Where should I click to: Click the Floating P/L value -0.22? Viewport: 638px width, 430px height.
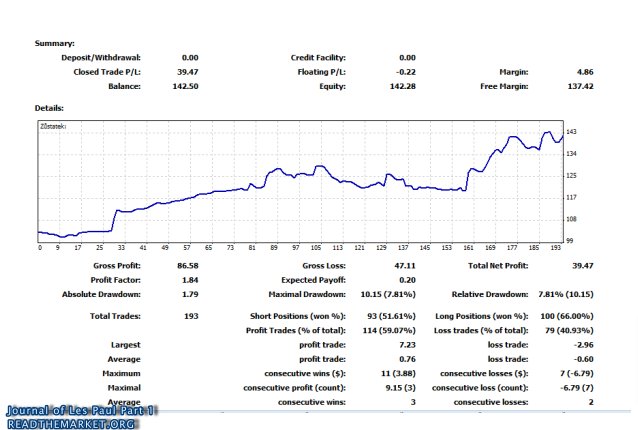(x=404, y=72)
